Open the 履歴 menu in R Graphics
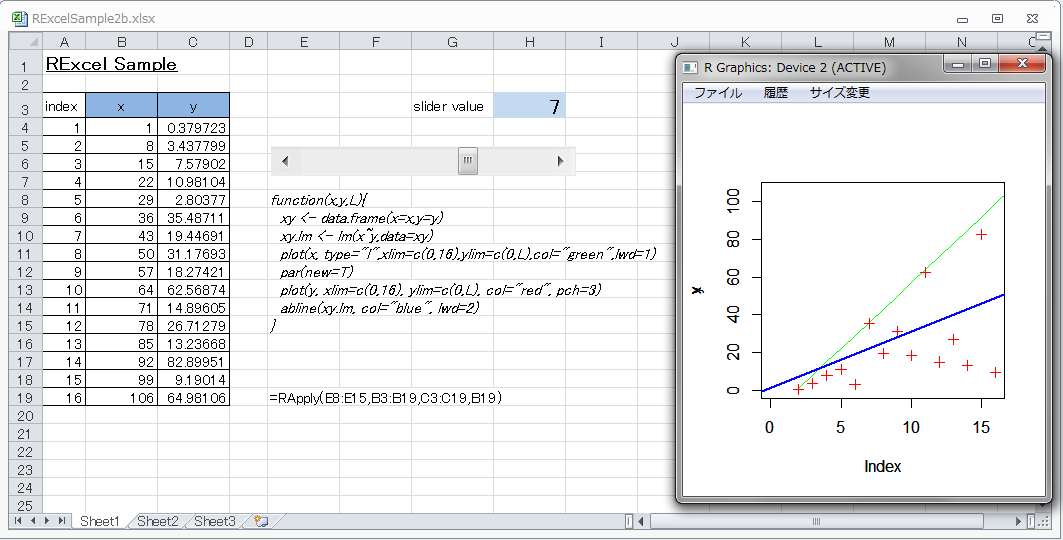This screenshot has height=540, width=1063. point(776,93)
